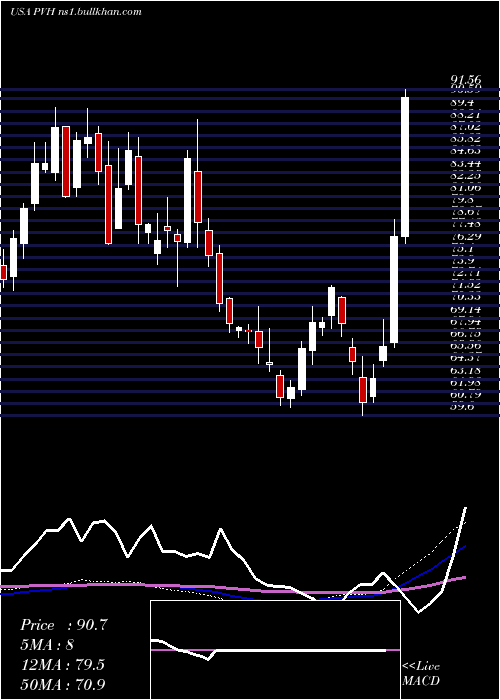Click the '12MA : 79.5' readout
The height and width of the screenshot is (700, 500).
(62, 664)
